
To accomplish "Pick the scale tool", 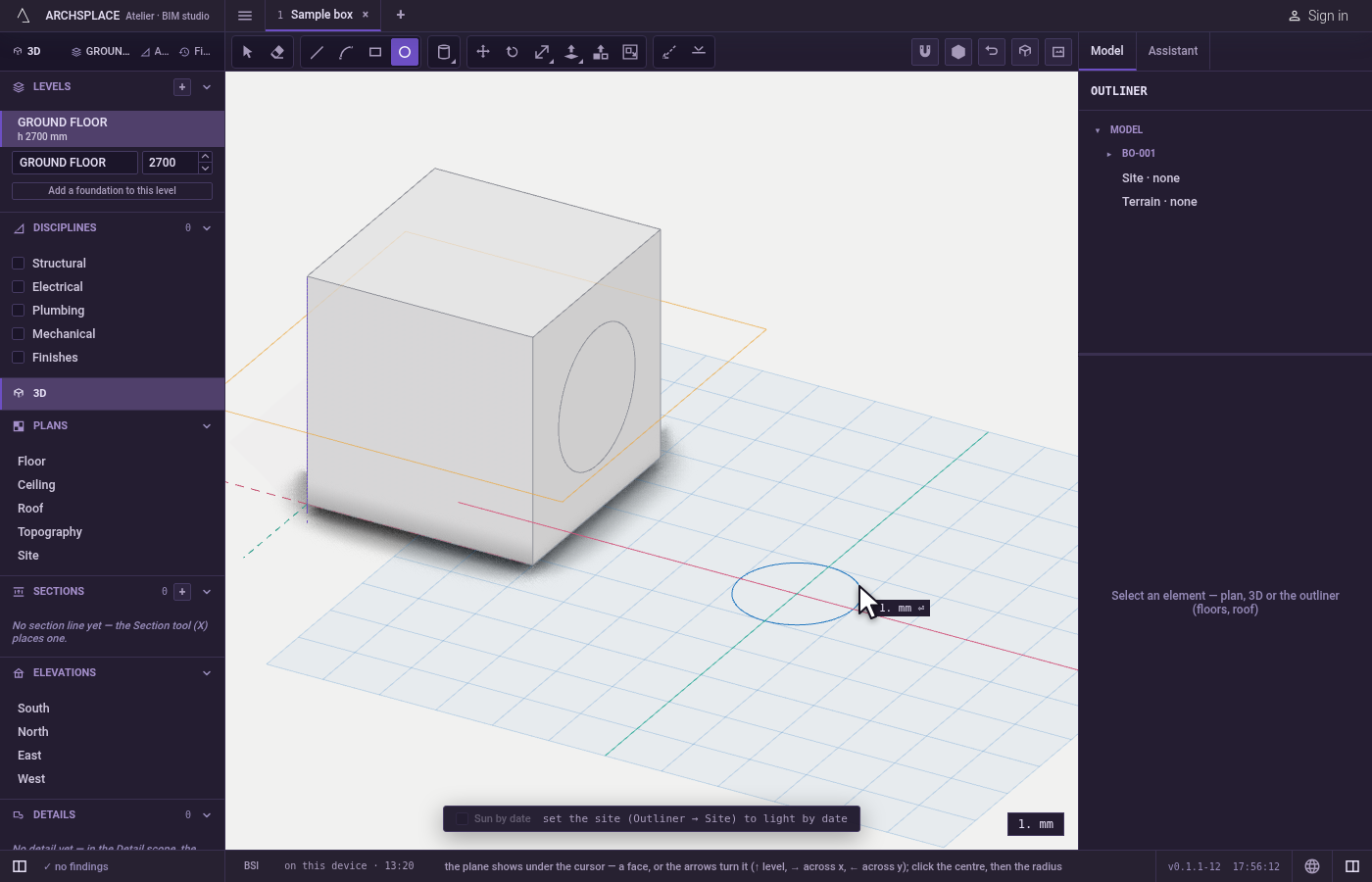I will tap(542, 52).
